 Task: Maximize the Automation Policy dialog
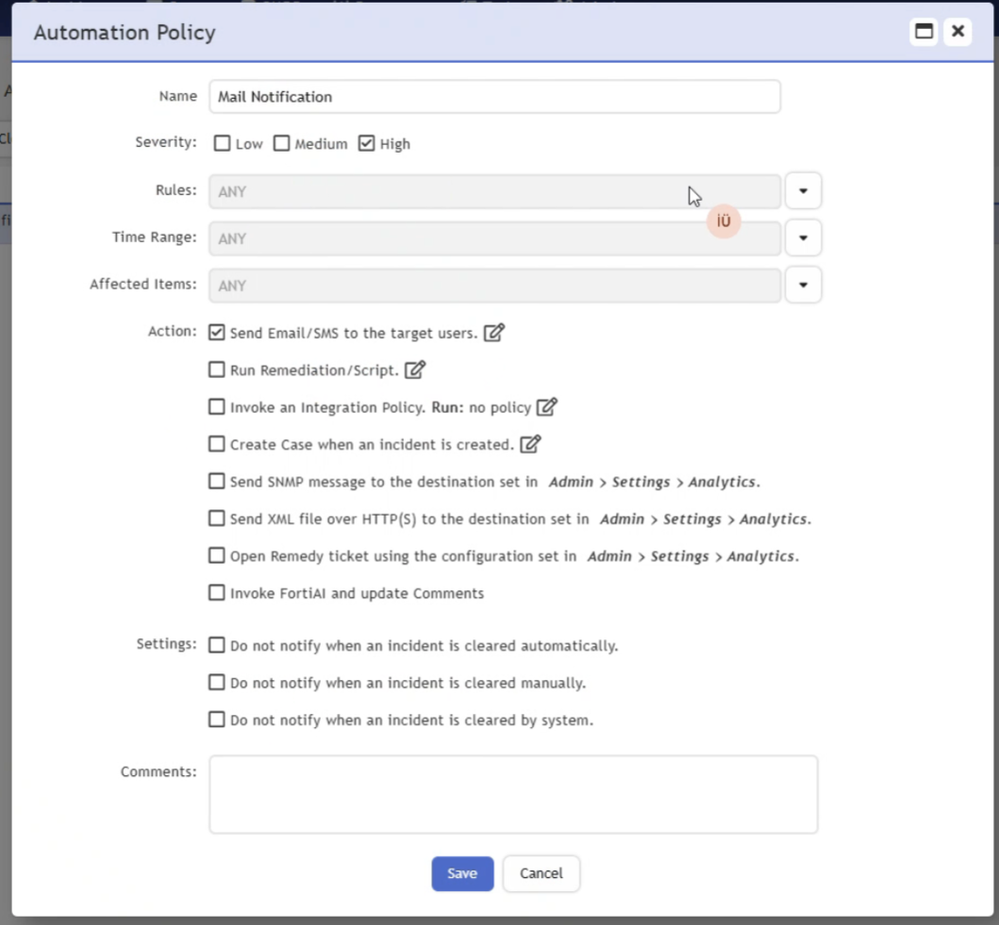(924, 32)
